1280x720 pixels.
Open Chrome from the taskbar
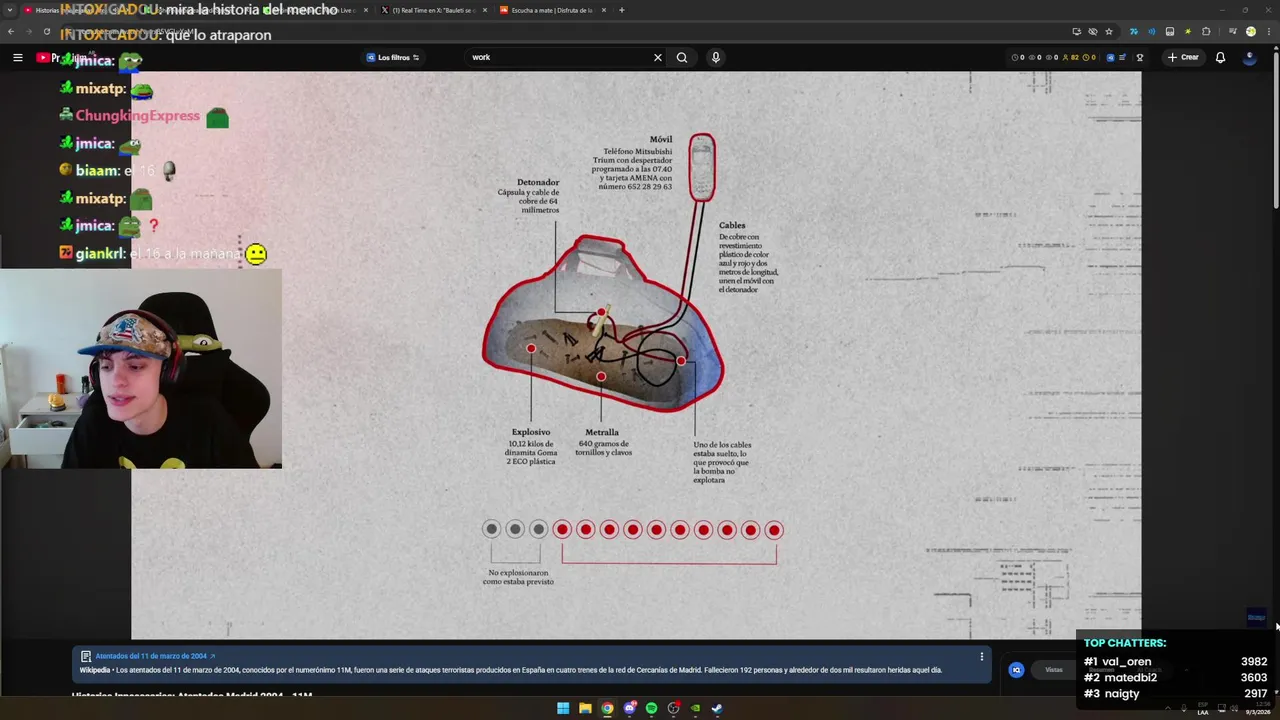[x=607, y=708]
